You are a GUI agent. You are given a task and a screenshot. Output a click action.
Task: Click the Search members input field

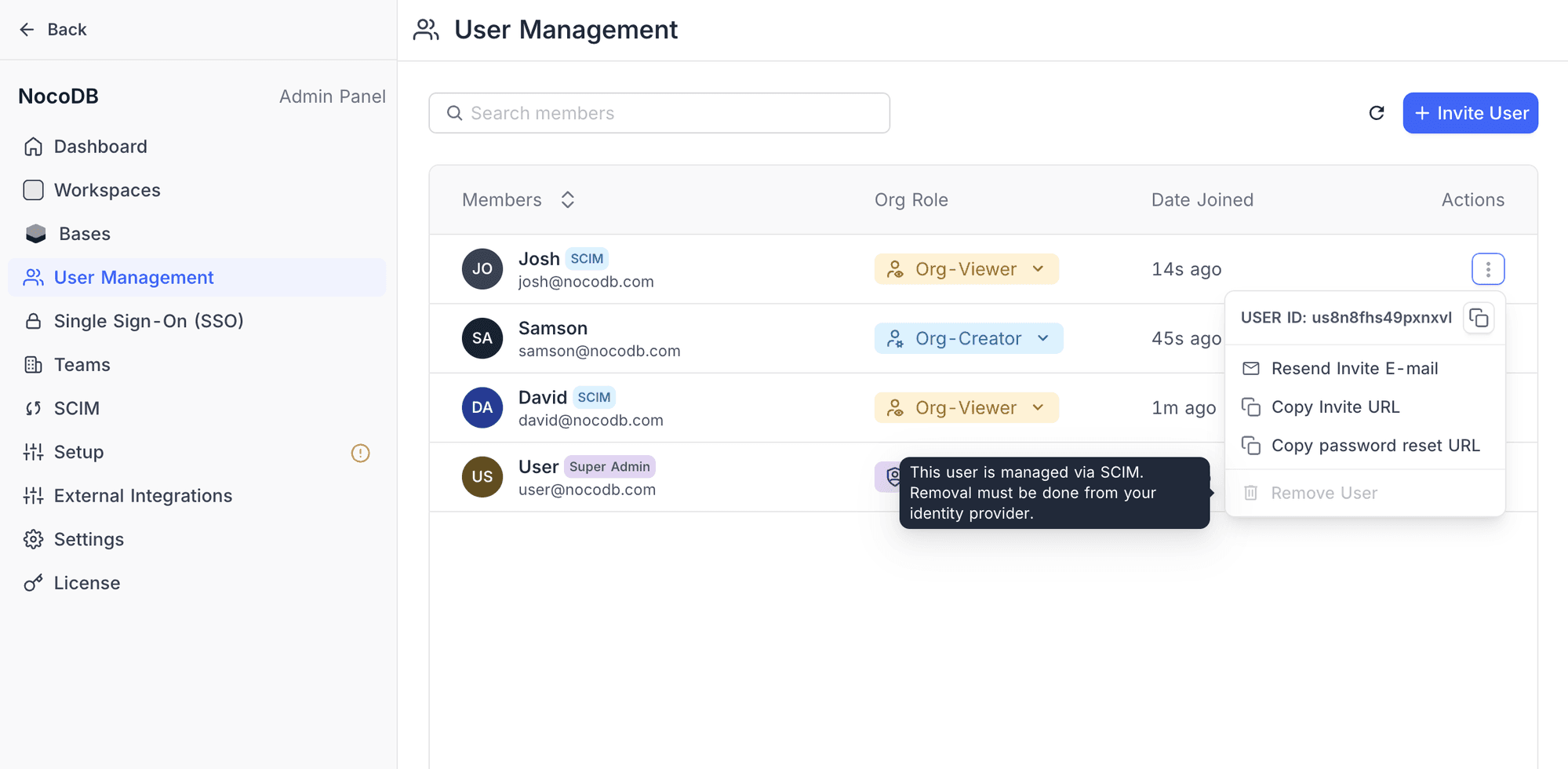(659, 112)
